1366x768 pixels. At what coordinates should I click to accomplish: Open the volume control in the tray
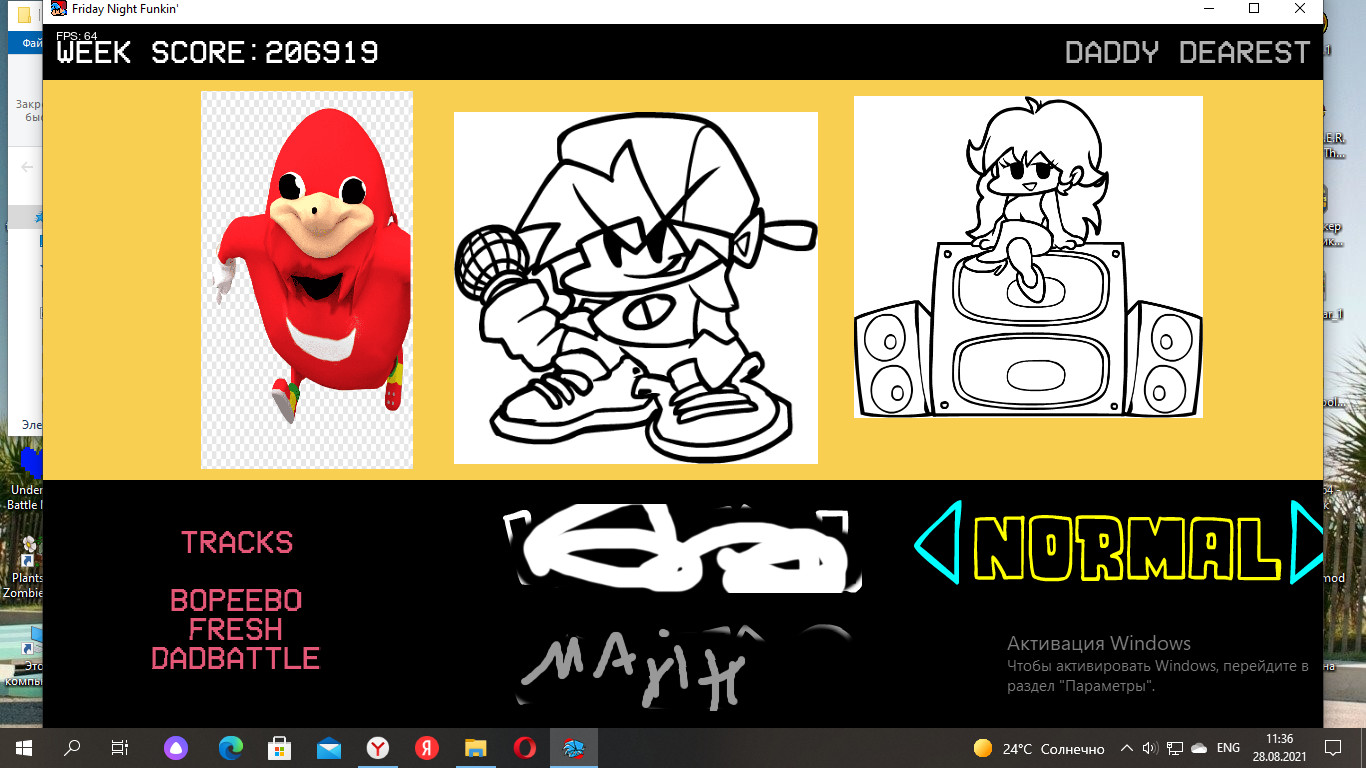pyautogui.click(x=1150, y=748)
